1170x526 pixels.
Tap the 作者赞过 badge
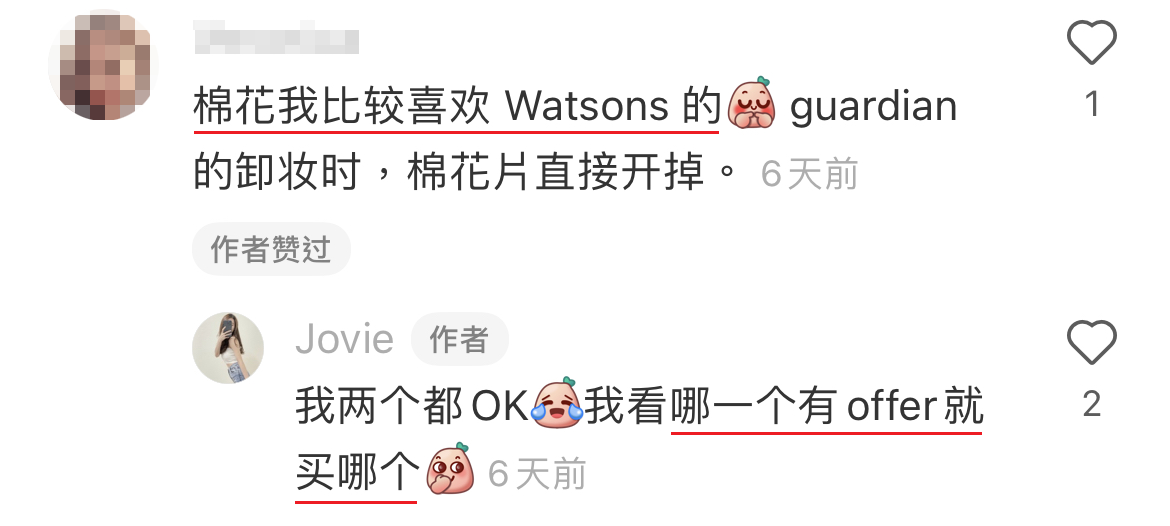[x=271, y=249]
